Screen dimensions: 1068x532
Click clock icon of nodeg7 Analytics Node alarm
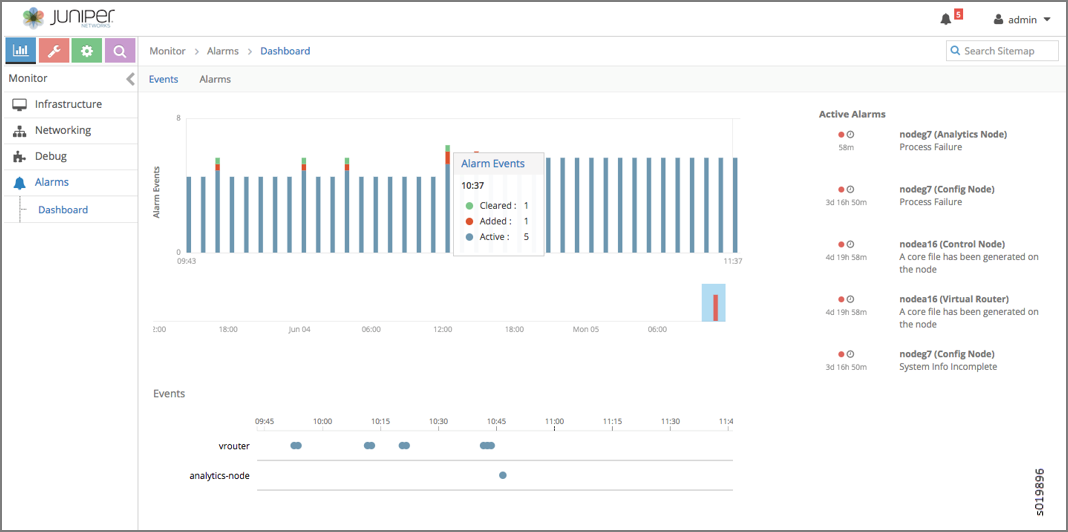[x=850, y=134]
